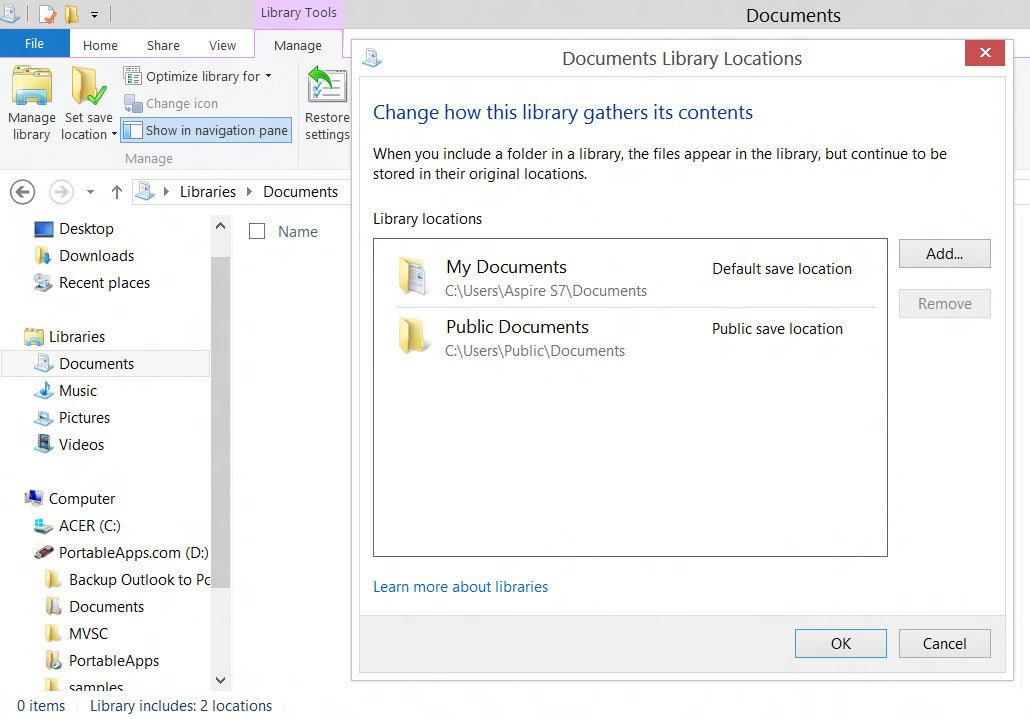Click the Back navigation arrow
This screenshot has width=1030, height=719.
point(22,192)
